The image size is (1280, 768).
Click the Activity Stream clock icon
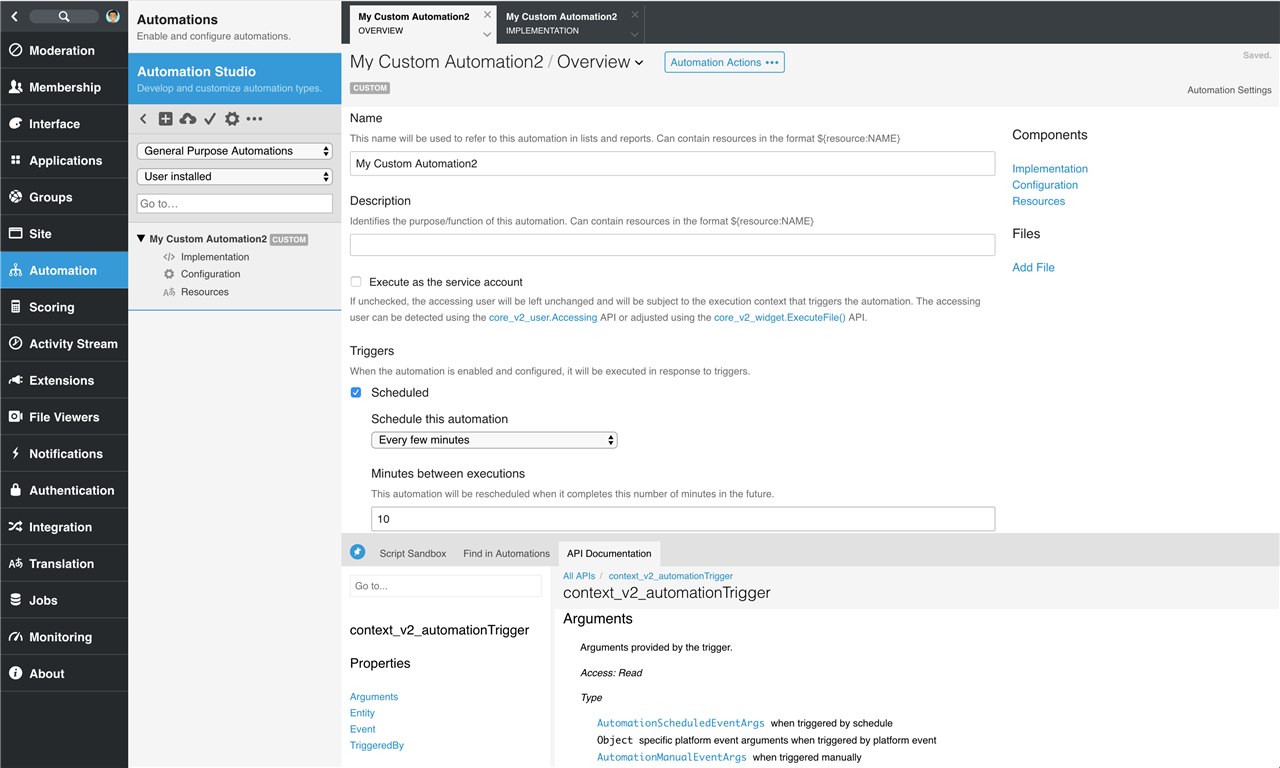click(15, 344)
